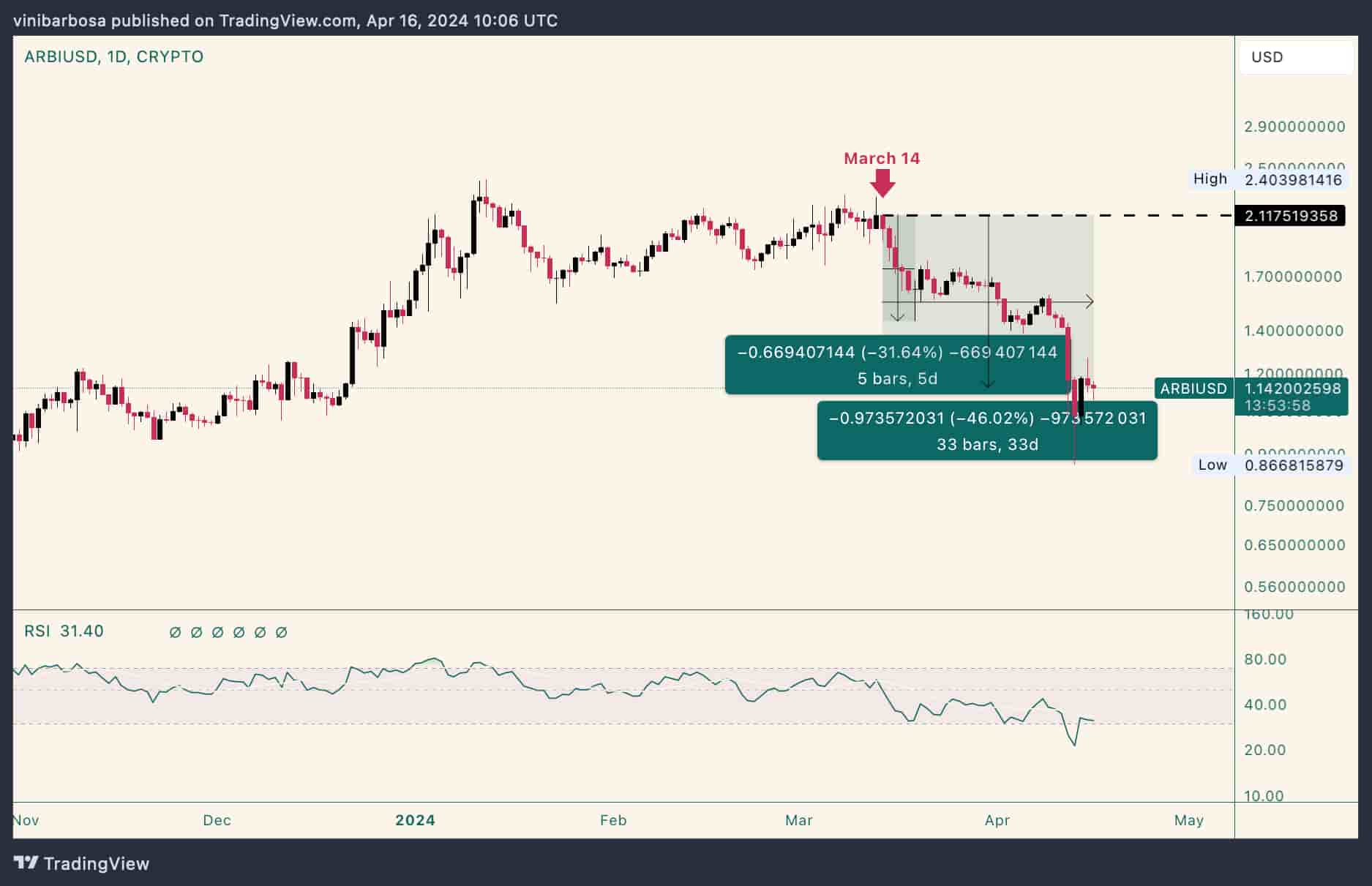
Task: Click the fifth Ø icon in RSI row
Action: pyautogui.click(x=261, y=631)
